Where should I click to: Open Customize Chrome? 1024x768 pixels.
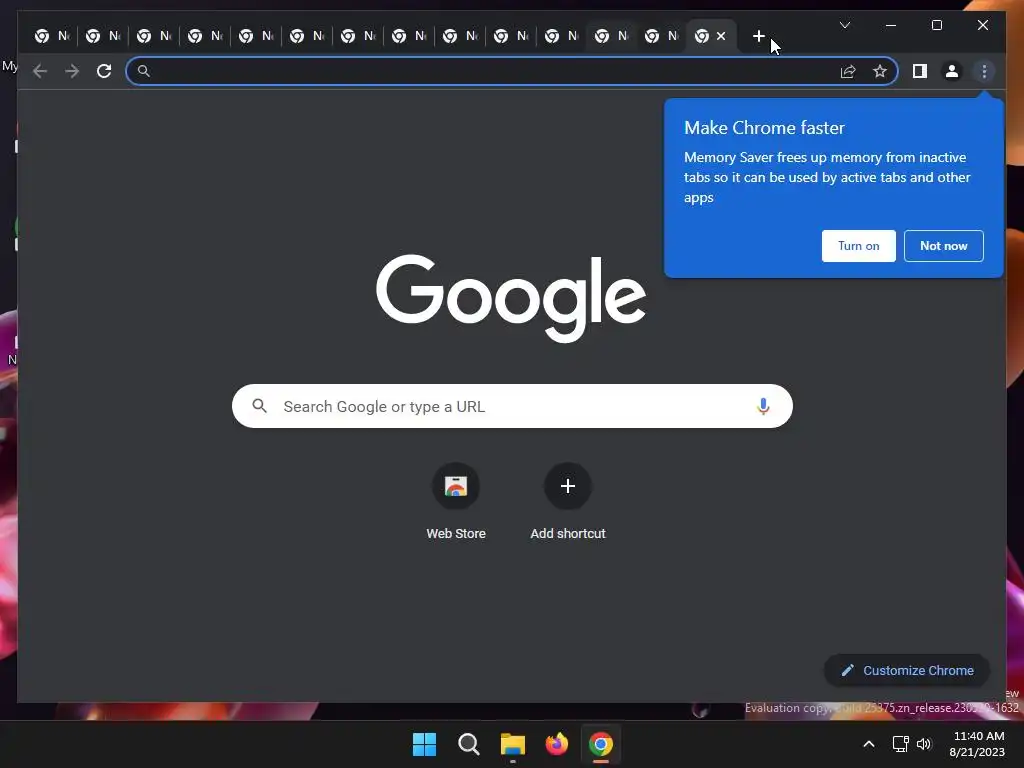(x=907, y=671)
